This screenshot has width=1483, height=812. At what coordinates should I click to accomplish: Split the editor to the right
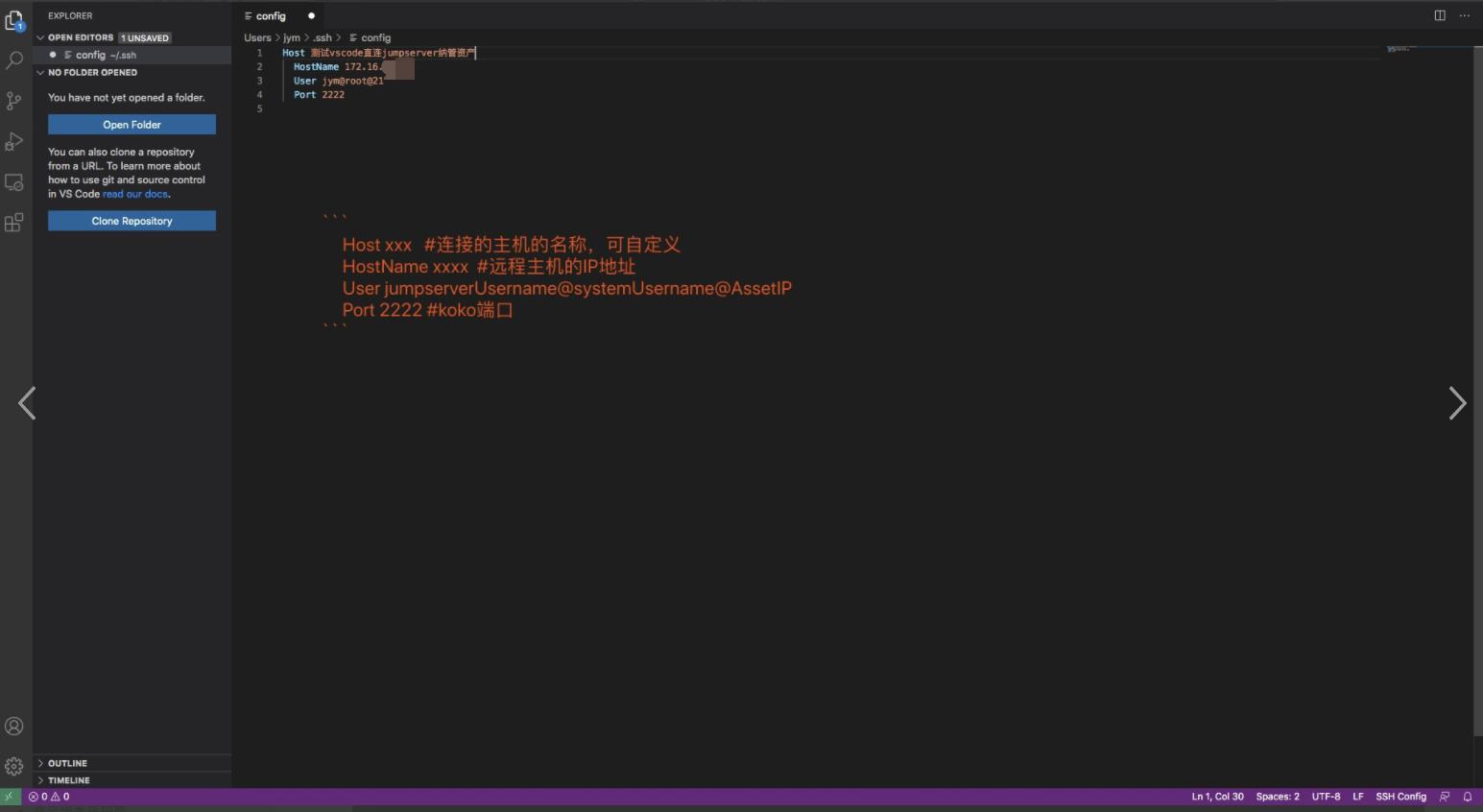(x=1439, y=15)
